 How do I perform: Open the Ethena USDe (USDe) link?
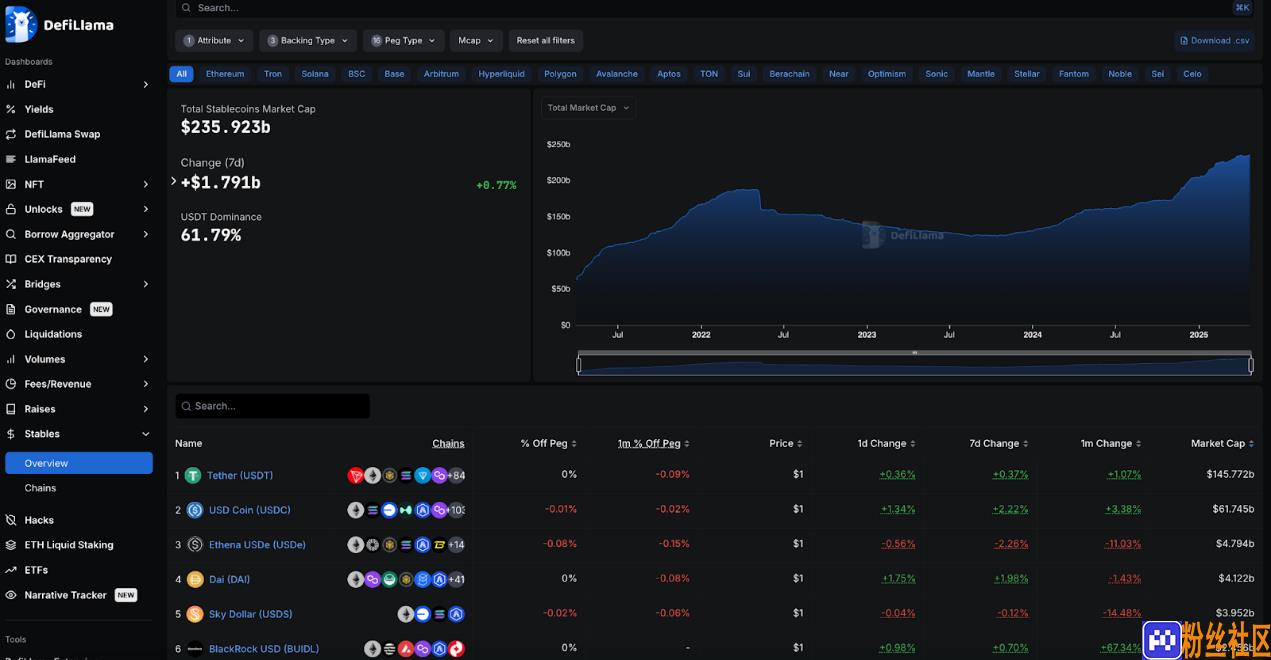pyautogui.click(x=257, y=545)
